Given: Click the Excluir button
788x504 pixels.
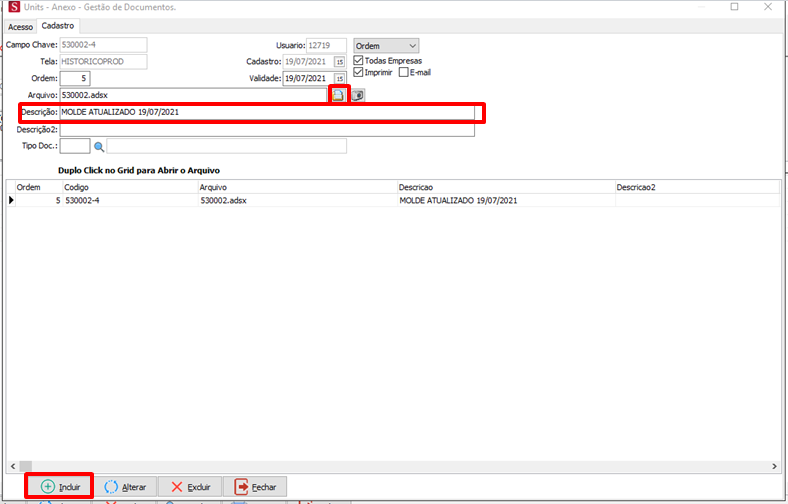Looking at the screenshot, I should [190, 487].
